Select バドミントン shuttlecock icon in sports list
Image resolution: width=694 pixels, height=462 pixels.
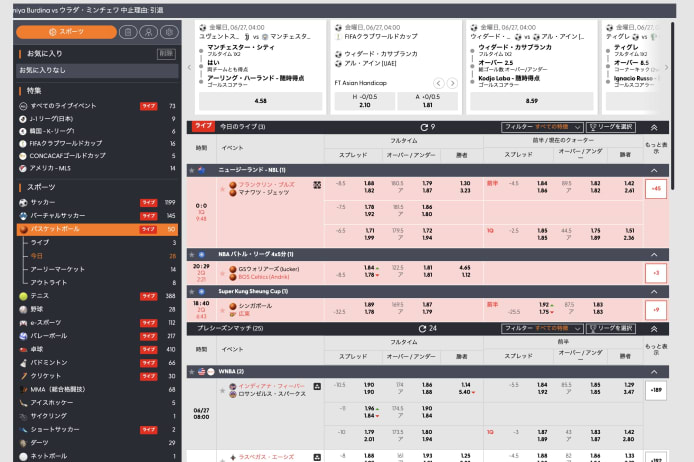(x=23, y=363)
